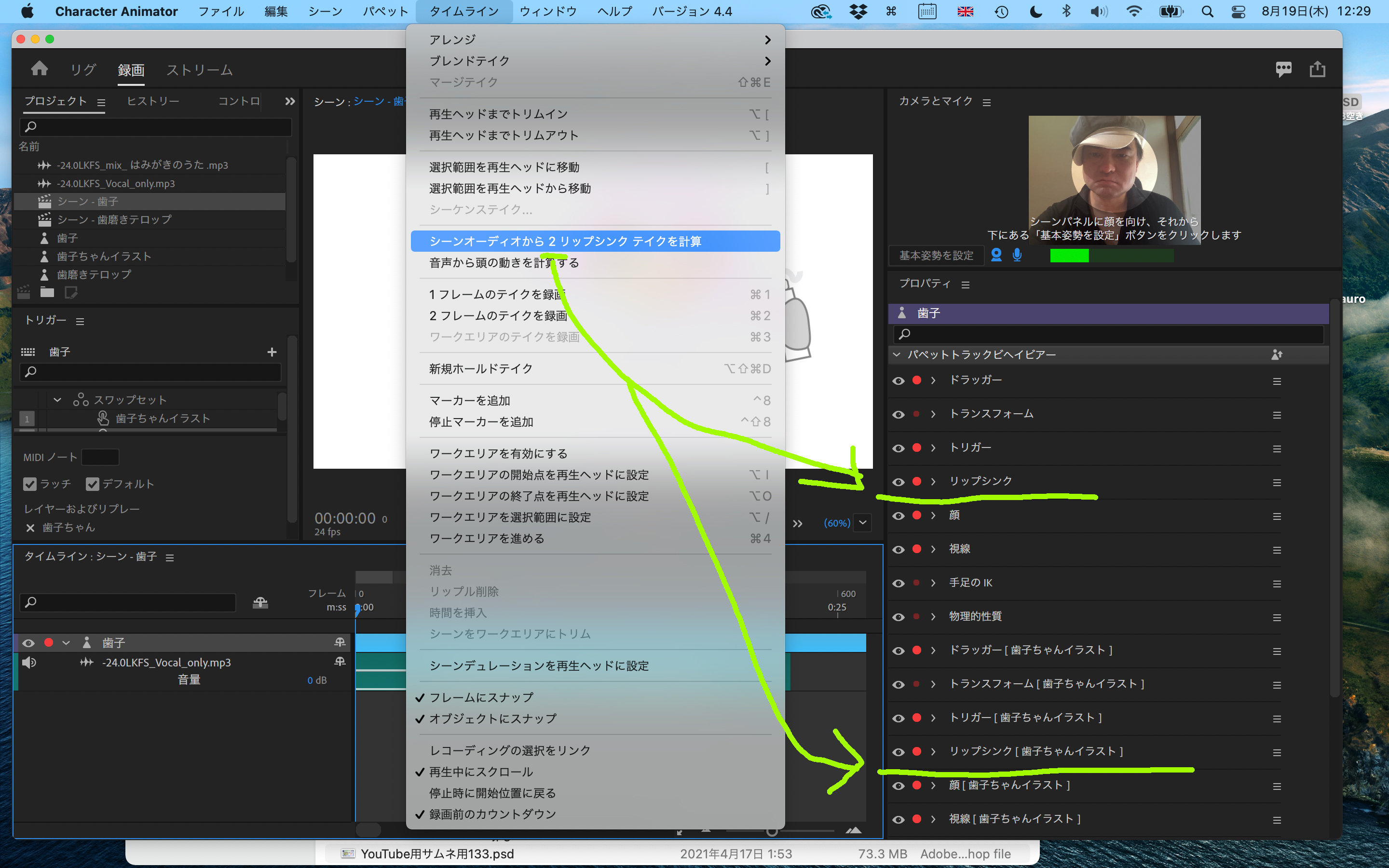Click the microphone icon in カメラとマイク panel

pyautogui.click(x=1017, y=256)
